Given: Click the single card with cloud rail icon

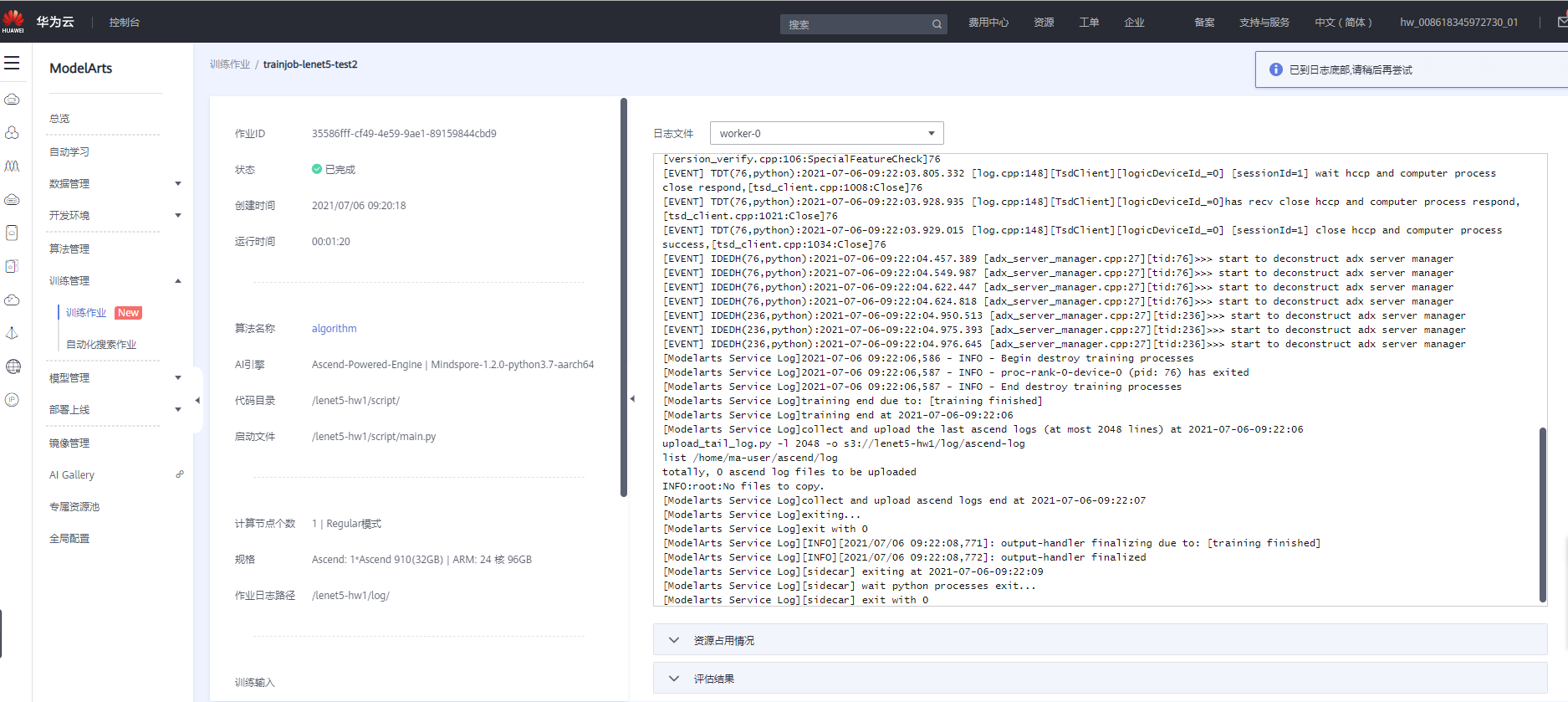Looking at the screenshot, I should 12,233.
